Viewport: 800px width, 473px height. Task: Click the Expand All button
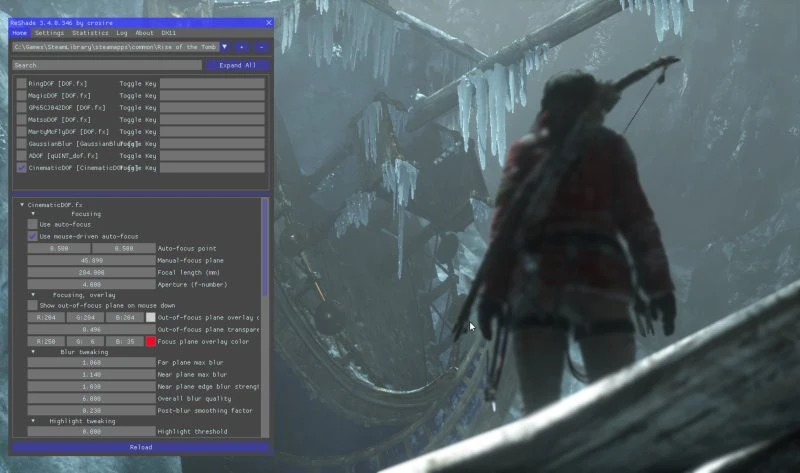(x=237, y=65)
